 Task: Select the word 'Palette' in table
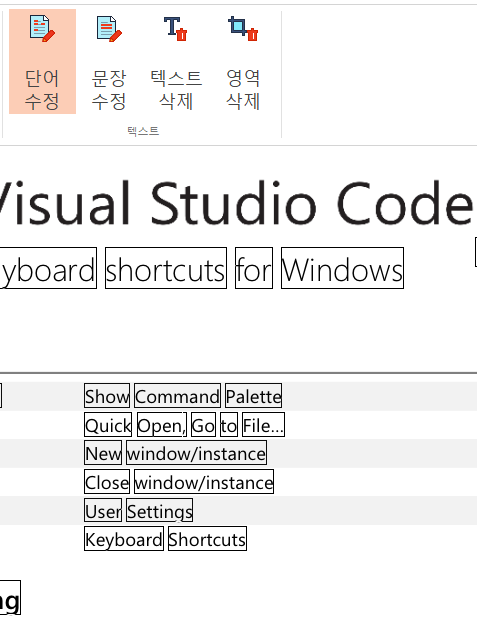tap(254, 395)
